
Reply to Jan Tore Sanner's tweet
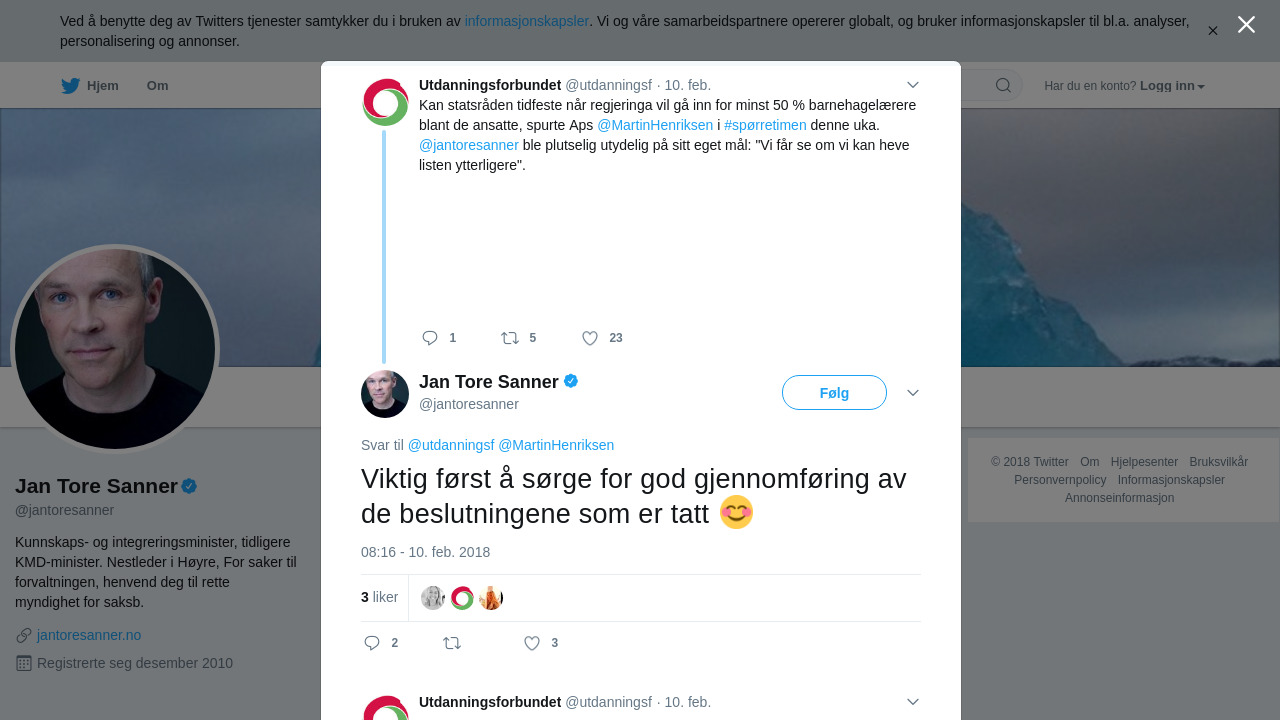click(372, 643)
